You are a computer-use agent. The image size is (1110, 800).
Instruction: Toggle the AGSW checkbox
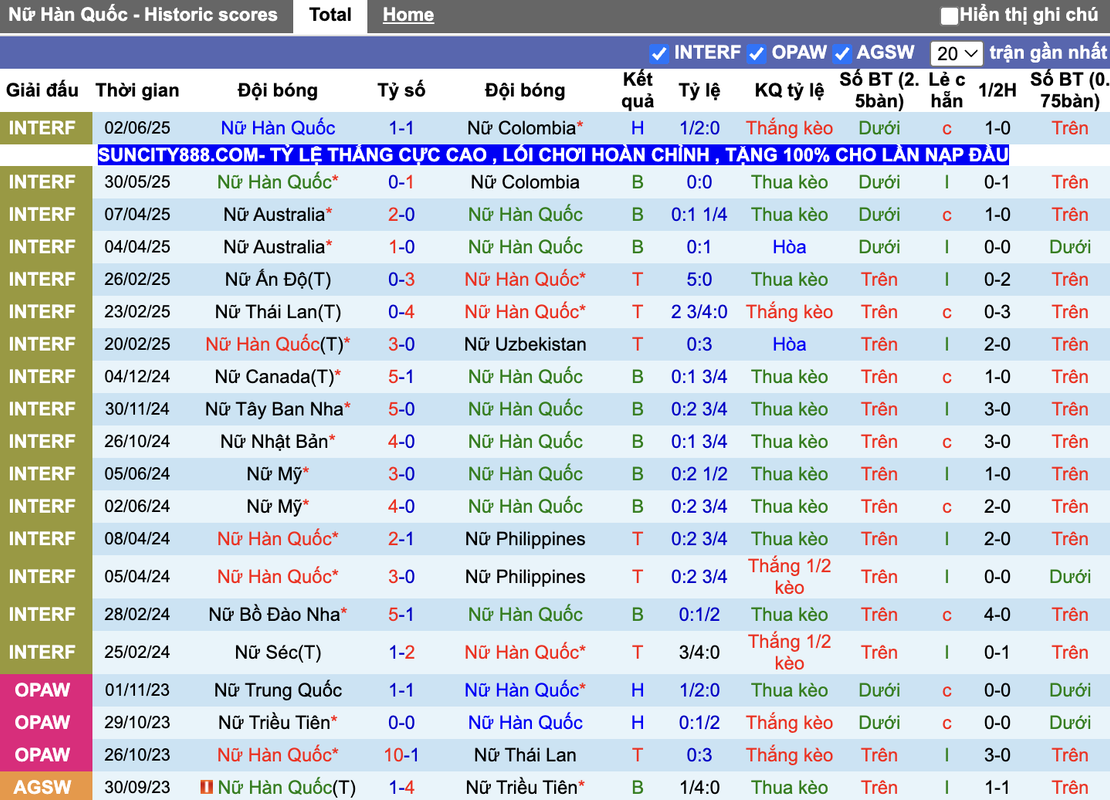tap(842, 53)
